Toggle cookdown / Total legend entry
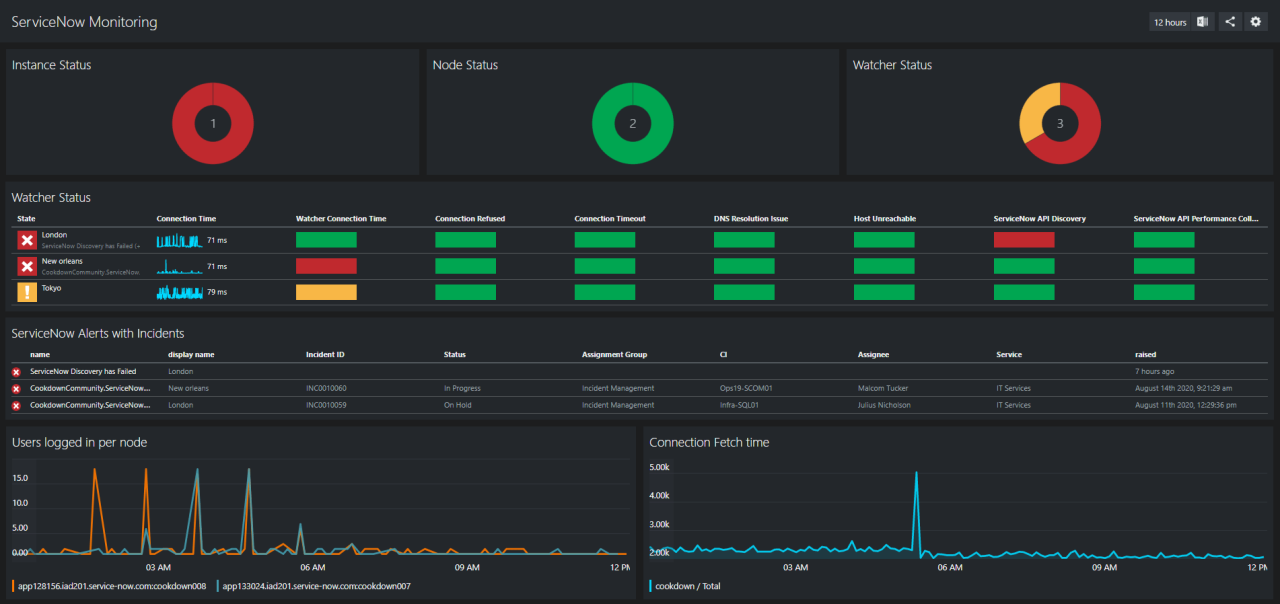The width and height of the screenshot is (1280, 604). tap(685, 586)
